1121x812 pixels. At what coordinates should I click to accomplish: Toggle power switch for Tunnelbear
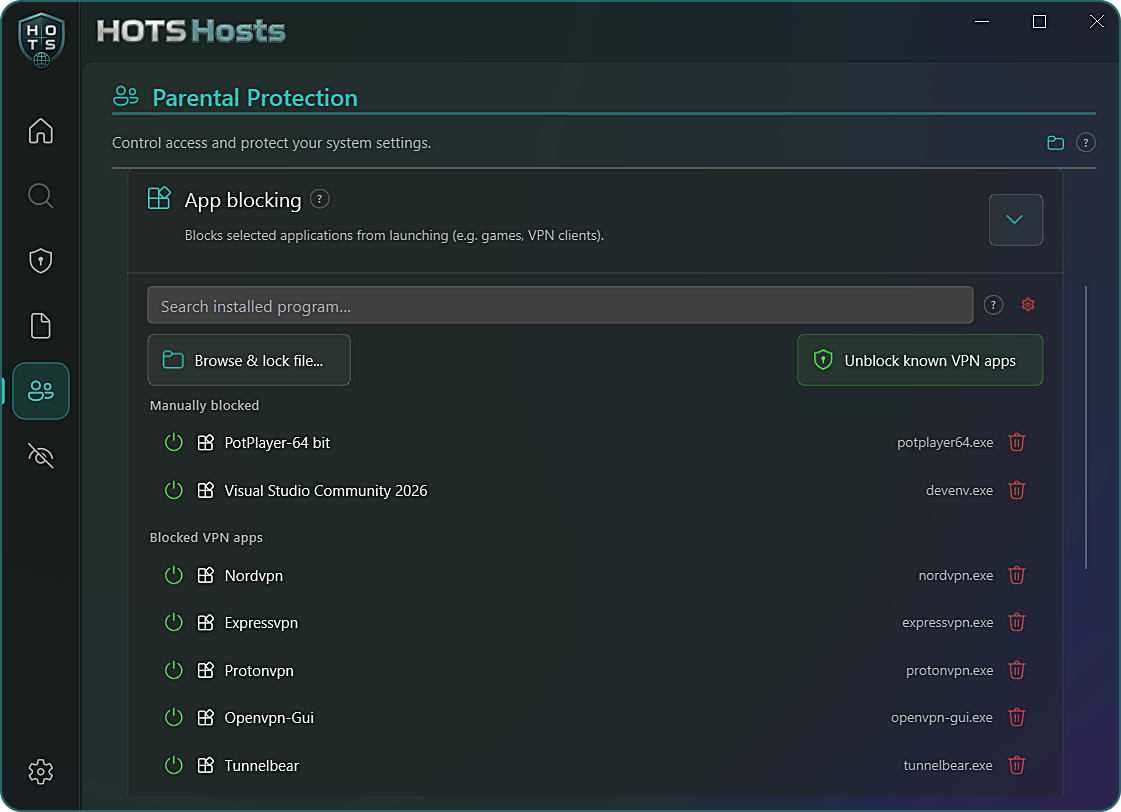coord(174,766)
